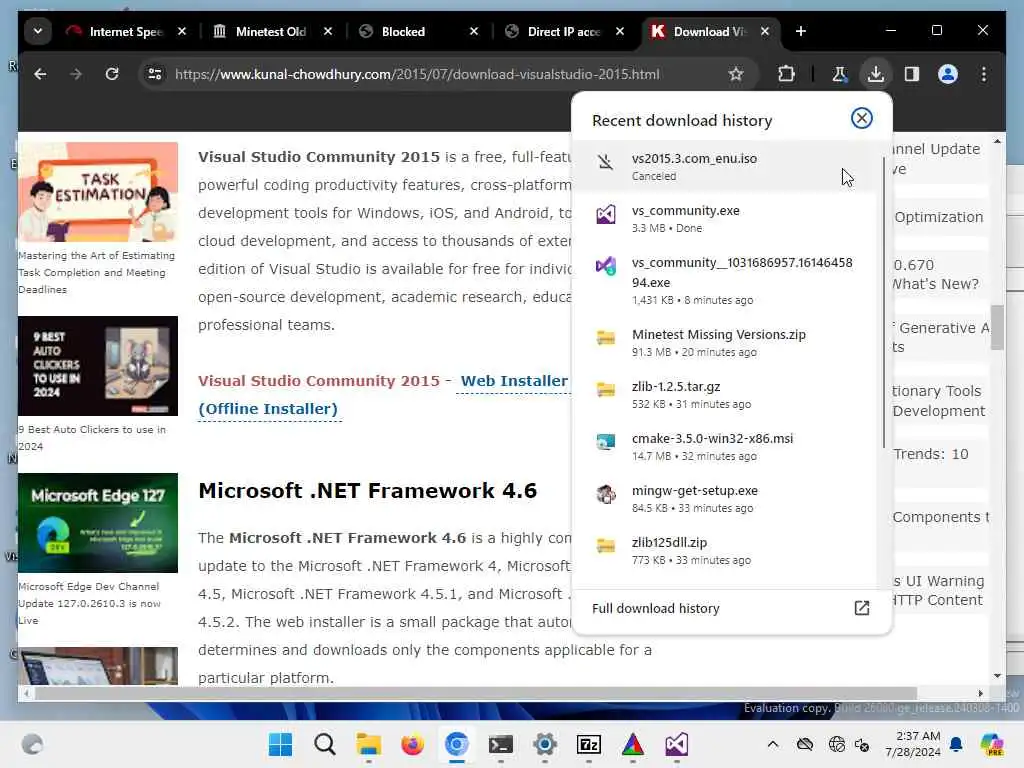Open File Explorer from taskbar
Image resolution: width=1024 pixels, height=768 pixels.
368,744
